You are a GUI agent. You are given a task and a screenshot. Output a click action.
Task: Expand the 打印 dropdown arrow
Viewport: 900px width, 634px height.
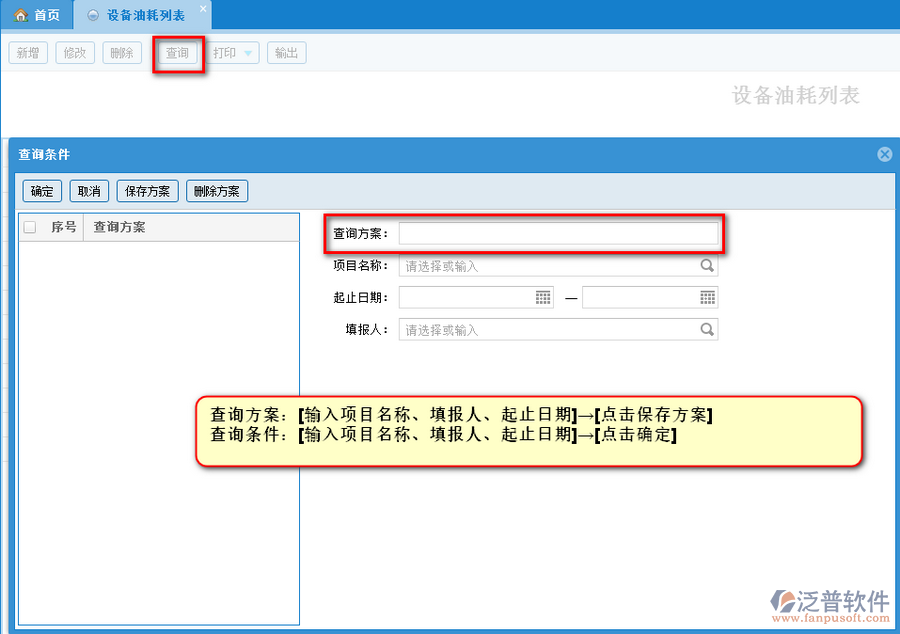click(248, 53)
